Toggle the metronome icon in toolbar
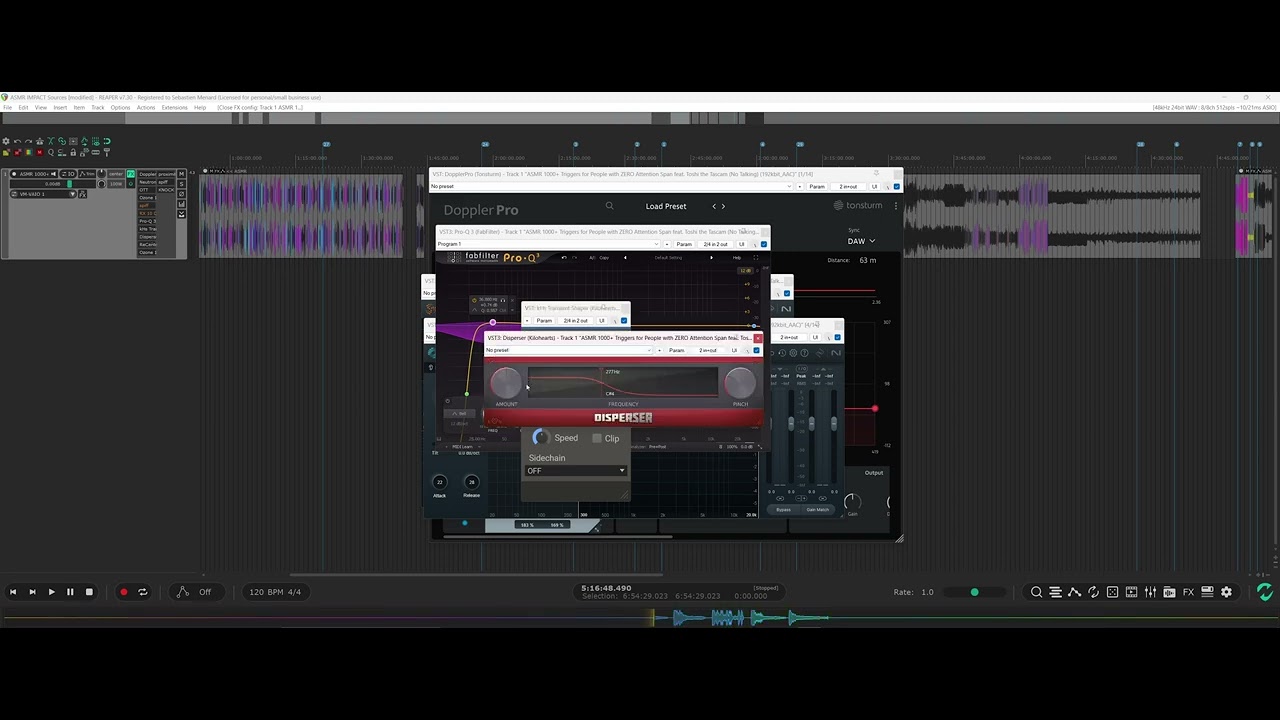 (x=40, y=141)
